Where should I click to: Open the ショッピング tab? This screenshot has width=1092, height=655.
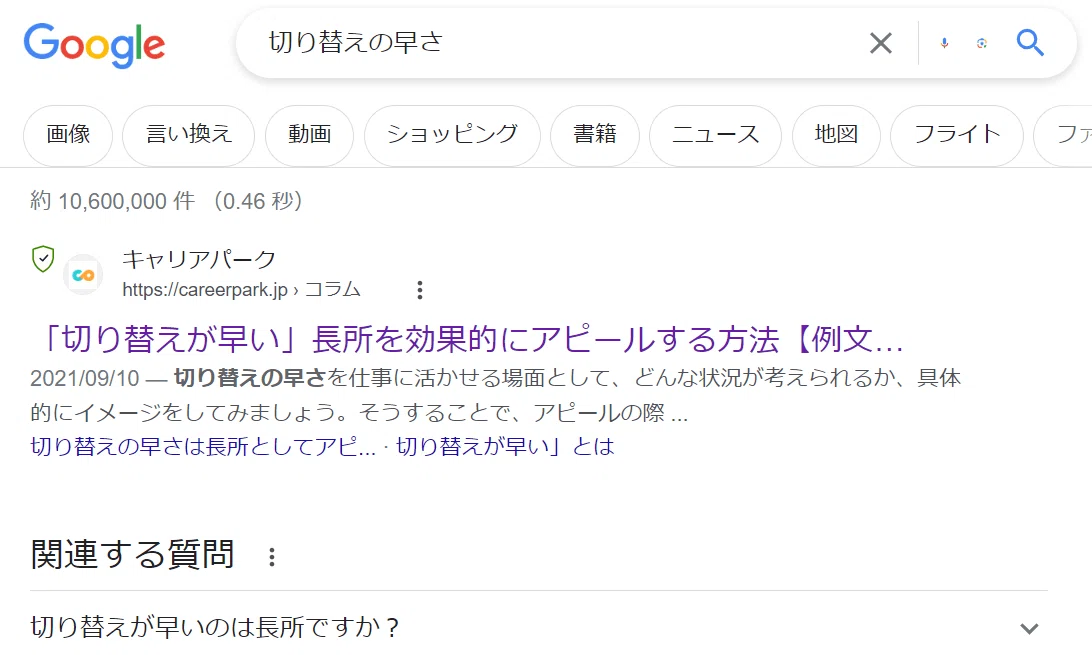(x=453, y=135)
